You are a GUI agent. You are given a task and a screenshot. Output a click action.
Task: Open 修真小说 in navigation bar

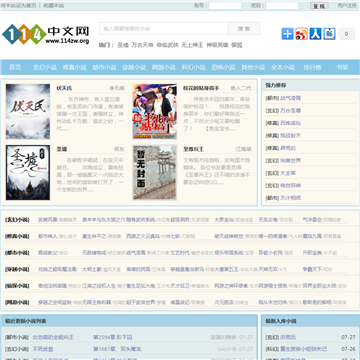[75, 67]
